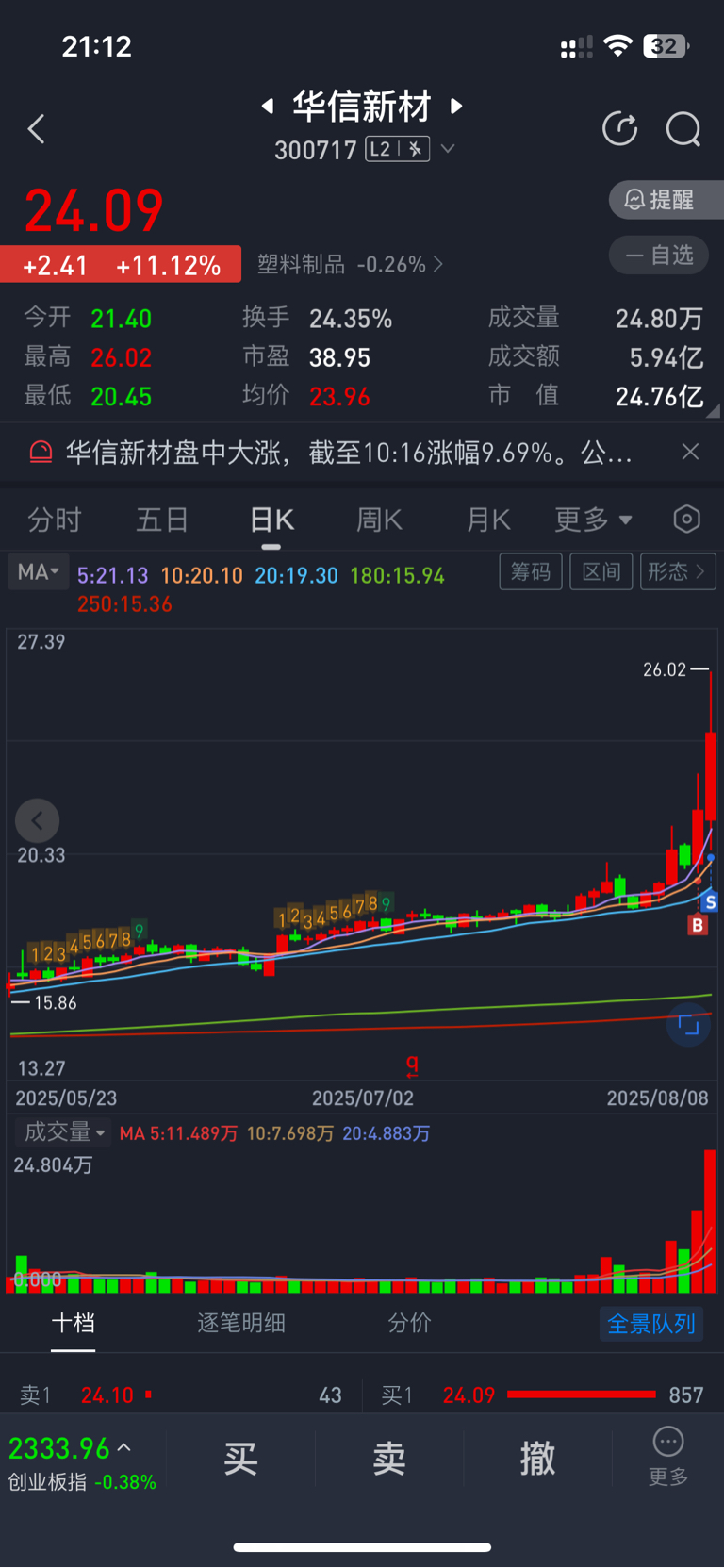Image resolution: width=724 pixels, height=1568 pixels.
Task: Tap 换手 value 24.35%
Action: pyautogui.click(x=351, y=319)
